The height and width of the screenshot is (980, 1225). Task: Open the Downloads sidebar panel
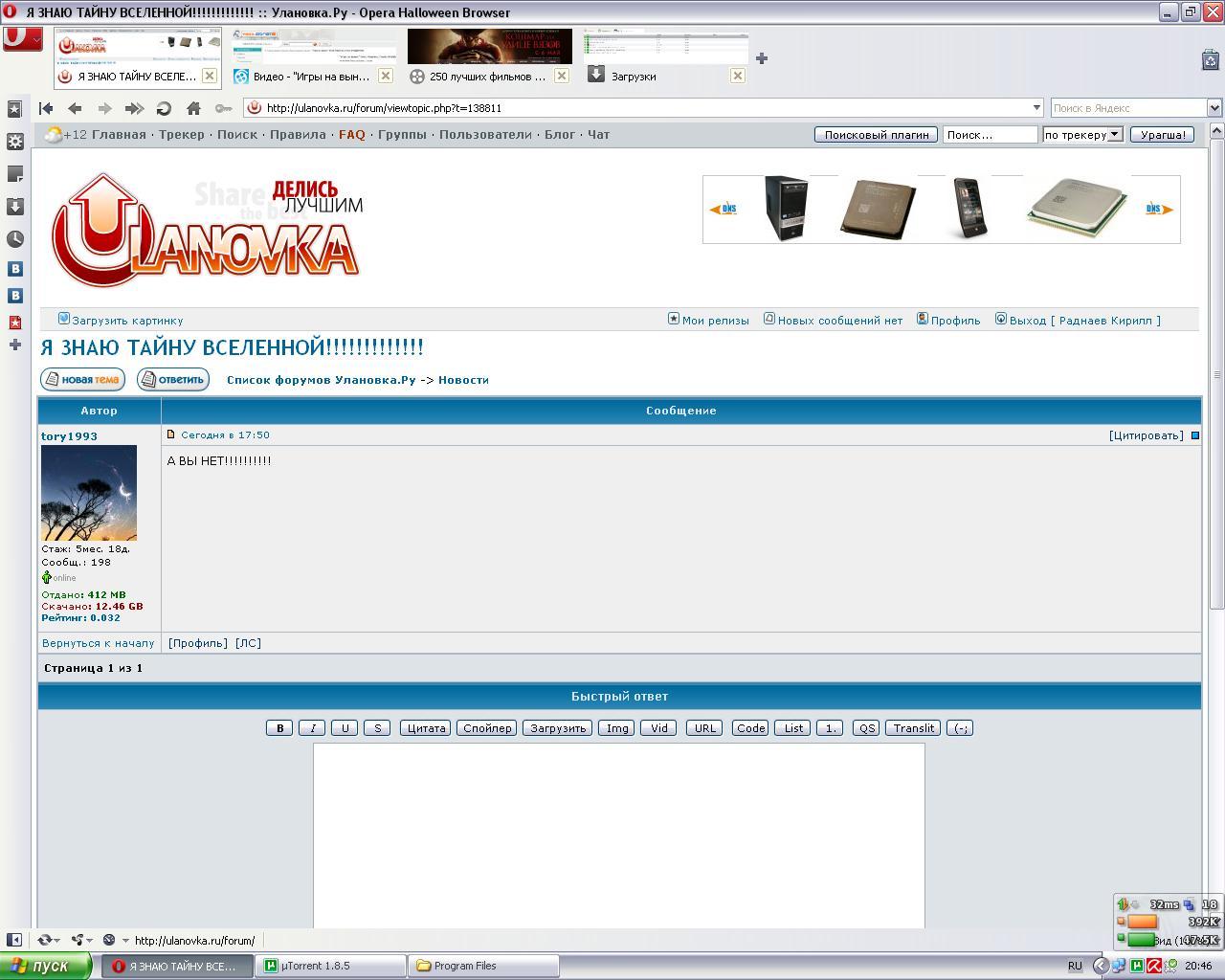[x=14, y=207]
